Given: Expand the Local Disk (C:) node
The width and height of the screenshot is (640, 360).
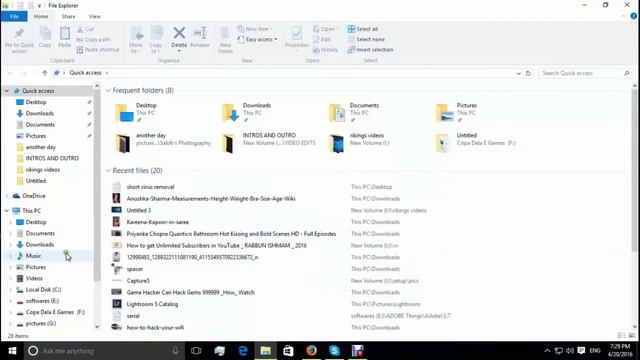Looking at the screenshot, I should click(11, 289).
